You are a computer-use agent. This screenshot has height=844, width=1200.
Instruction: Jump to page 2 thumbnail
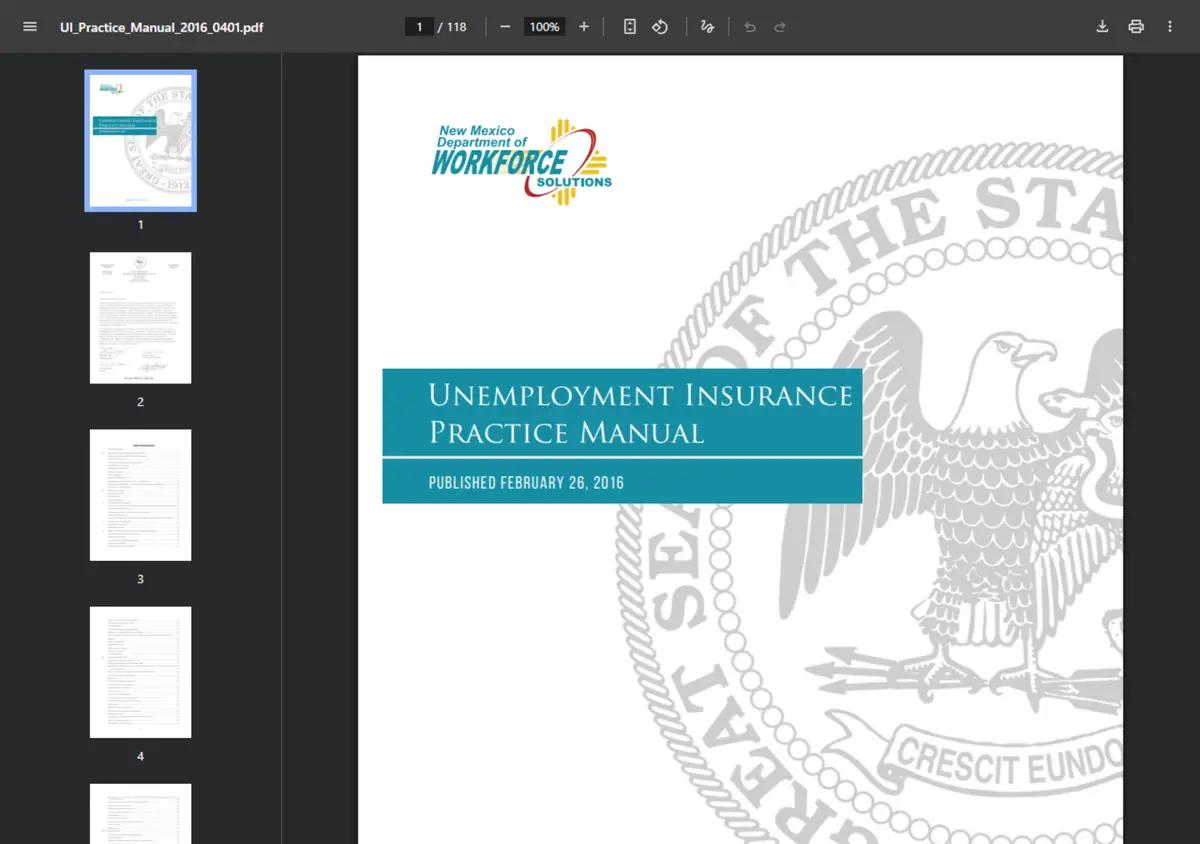140,318
